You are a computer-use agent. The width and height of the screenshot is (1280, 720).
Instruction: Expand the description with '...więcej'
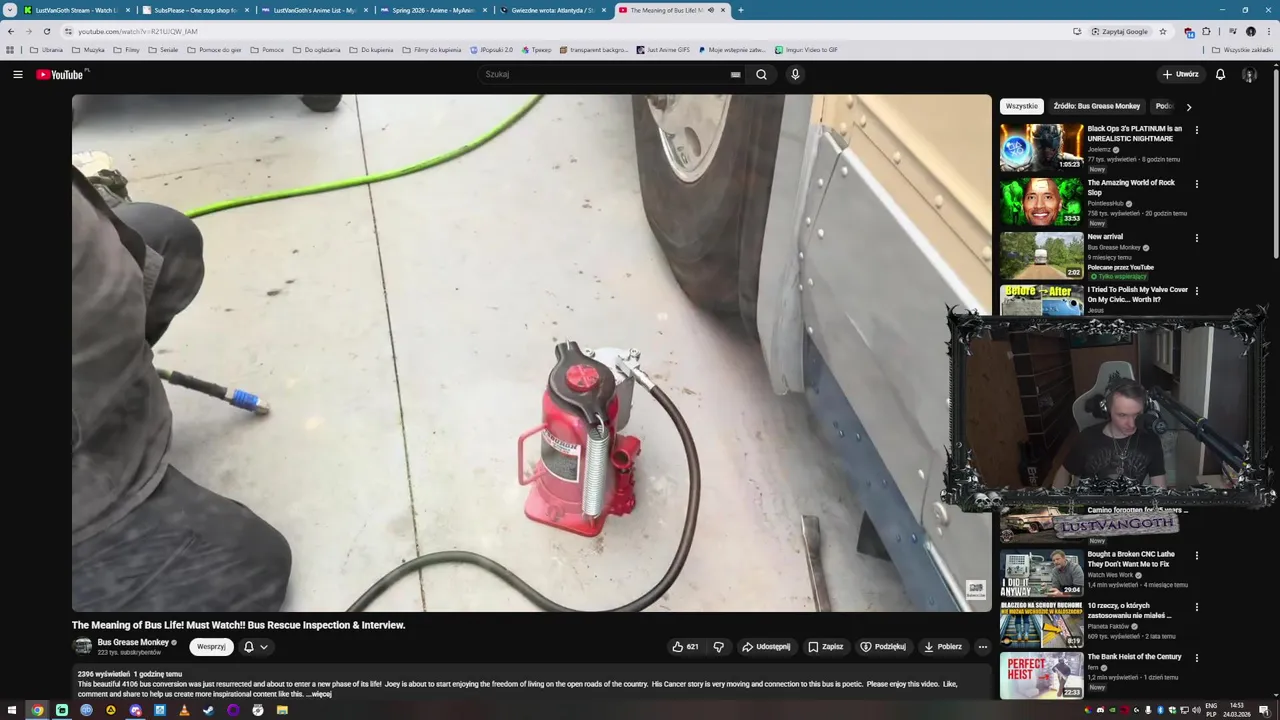320,693
